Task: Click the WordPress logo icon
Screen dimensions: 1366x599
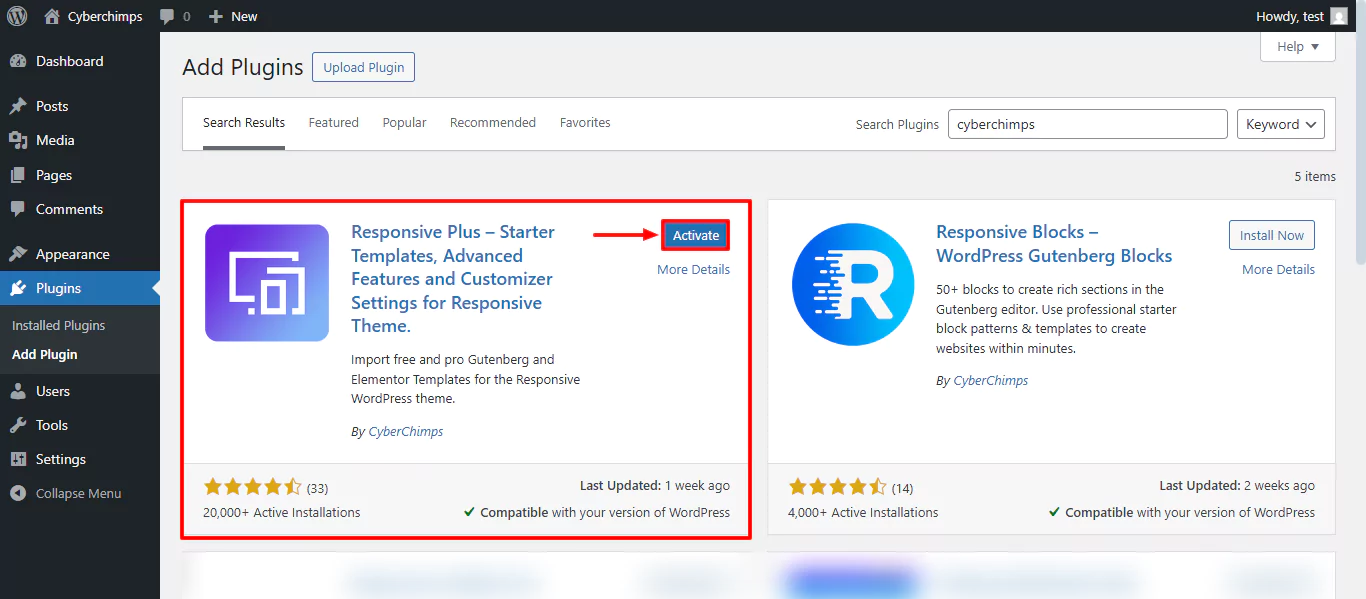Action: [17, 16]
